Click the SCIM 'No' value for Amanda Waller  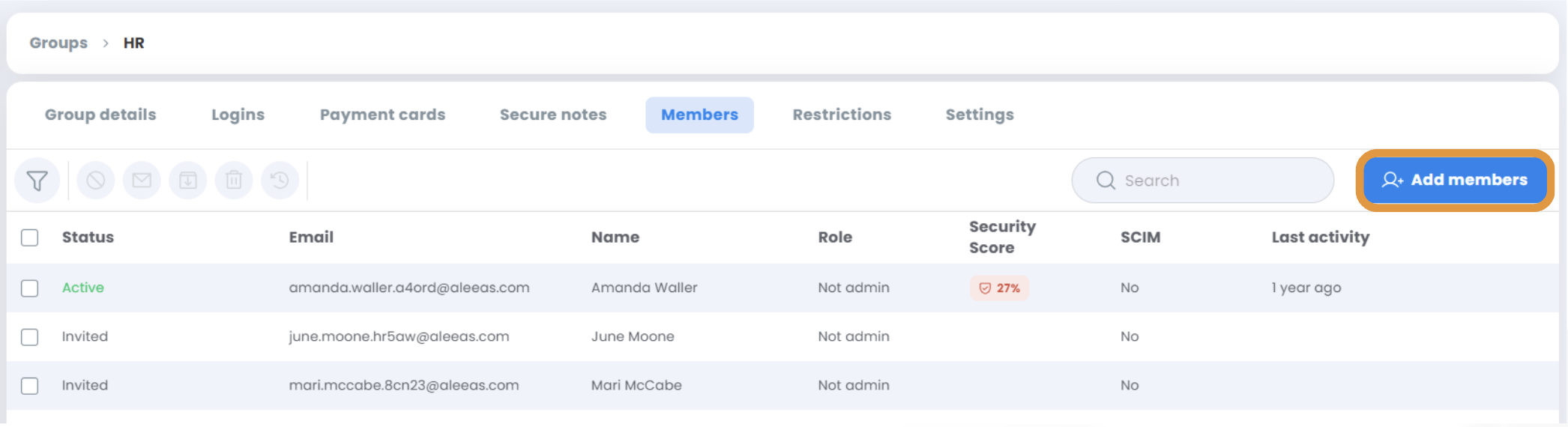click(1130, 288)
